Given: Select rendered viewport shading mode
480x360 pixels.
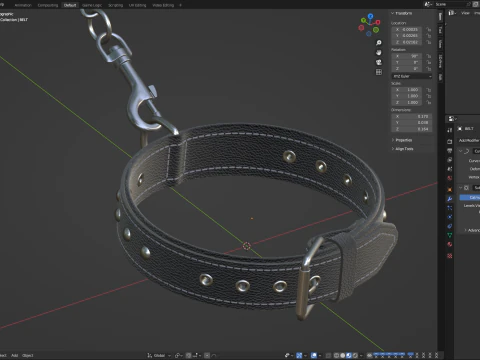Looking at the screenshot, I should [355, 355].
